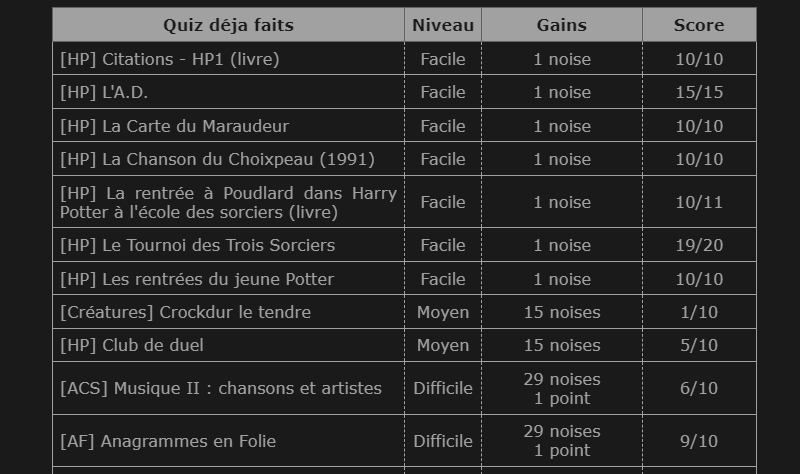Select the "Crockdur le tendre" quiz

186,312
